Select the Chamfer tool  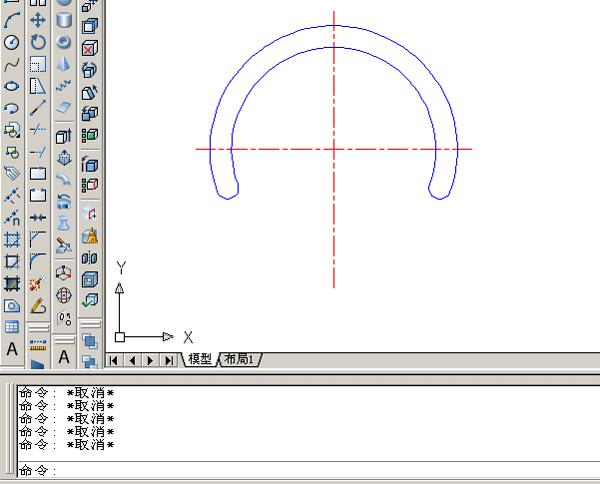point(38,240)
